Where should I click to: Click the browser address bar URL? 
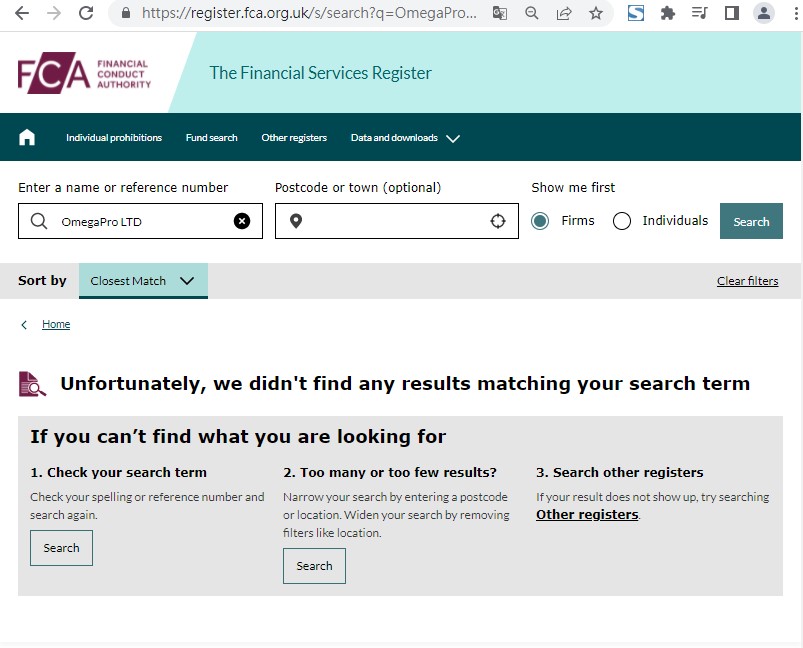click(x=309, y=13)
